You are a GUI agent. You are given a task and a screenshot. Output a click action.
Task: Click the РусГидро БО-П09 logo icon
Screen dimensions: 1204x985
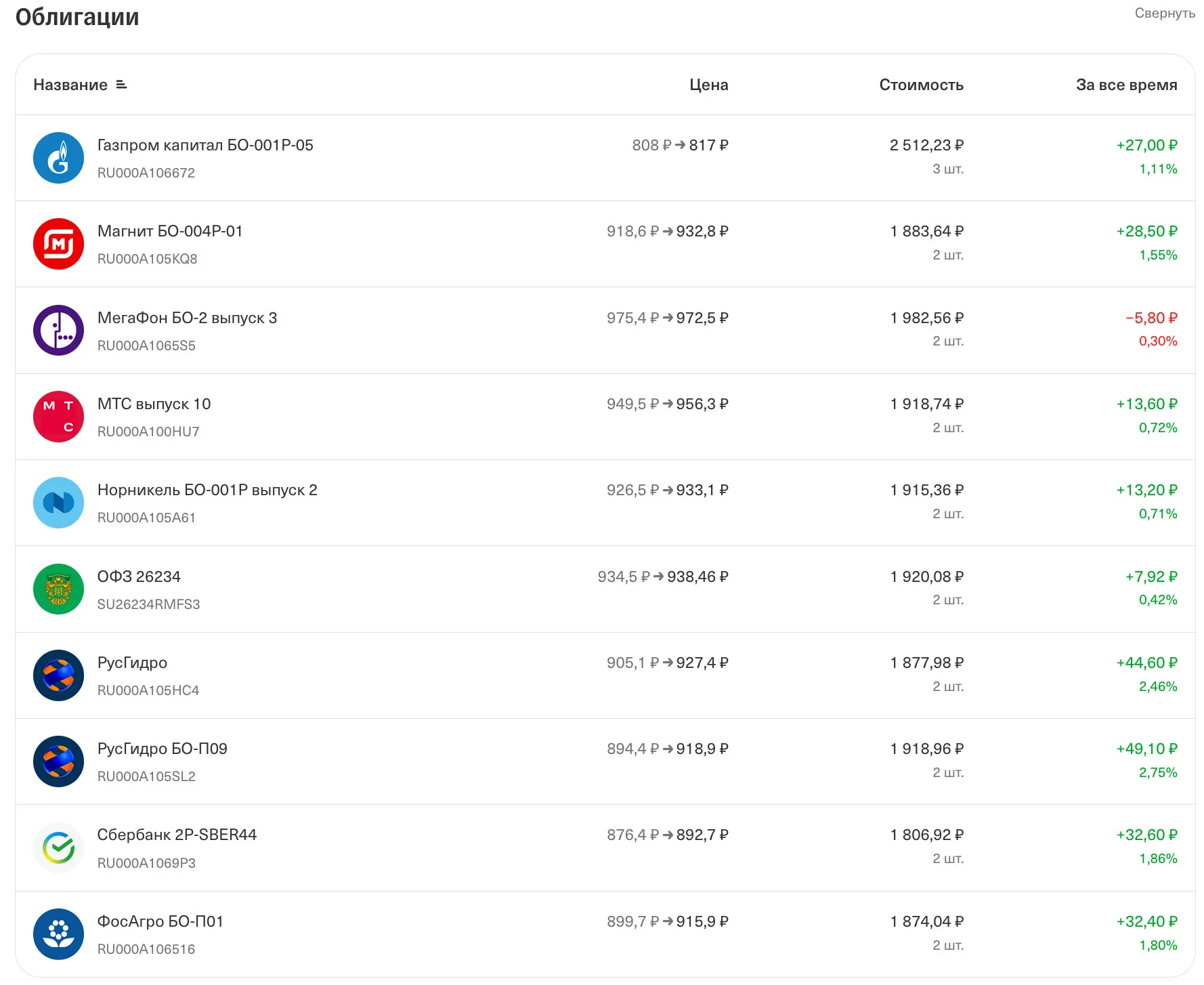pyautogui.click(x=59, y=761)
